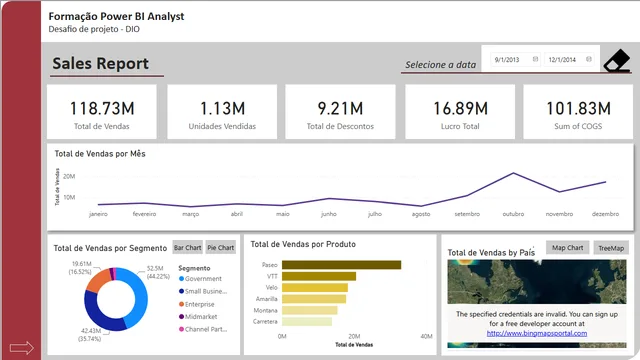Select the Velo product bar

pos(315,287)
